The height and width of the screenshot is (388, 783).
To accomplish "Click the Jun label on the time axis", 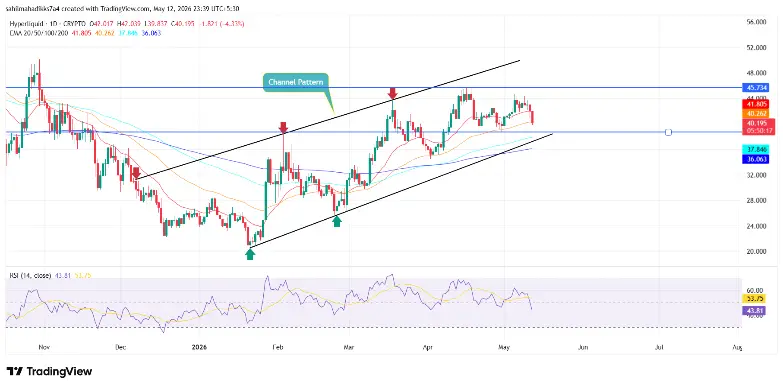I will (x=583, y=347).
